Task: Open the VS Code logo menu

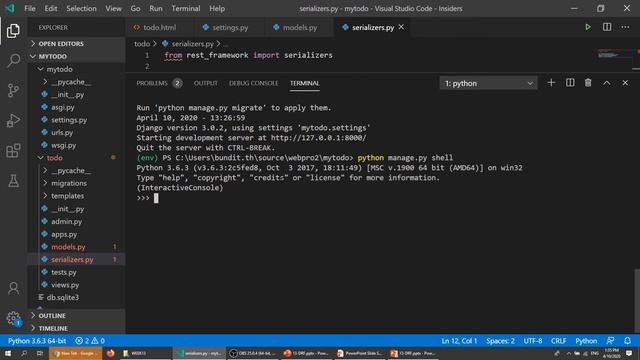Action: (9, 8)
